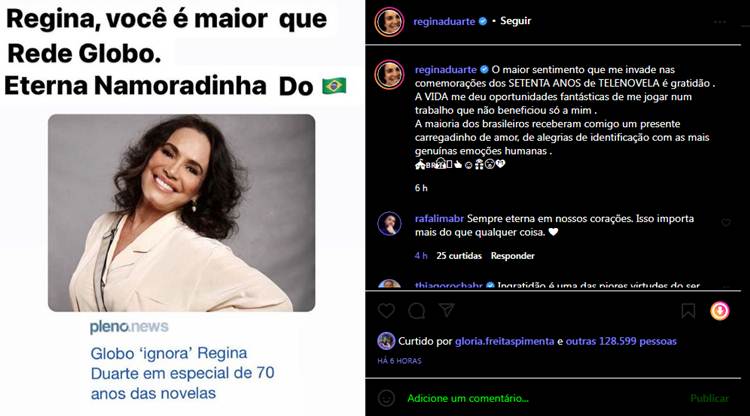Image resolution: width=750 pixels, height=416 pixels.
Task: Open the reginaduarte username link in header
Action: click(x=444, y=22)
